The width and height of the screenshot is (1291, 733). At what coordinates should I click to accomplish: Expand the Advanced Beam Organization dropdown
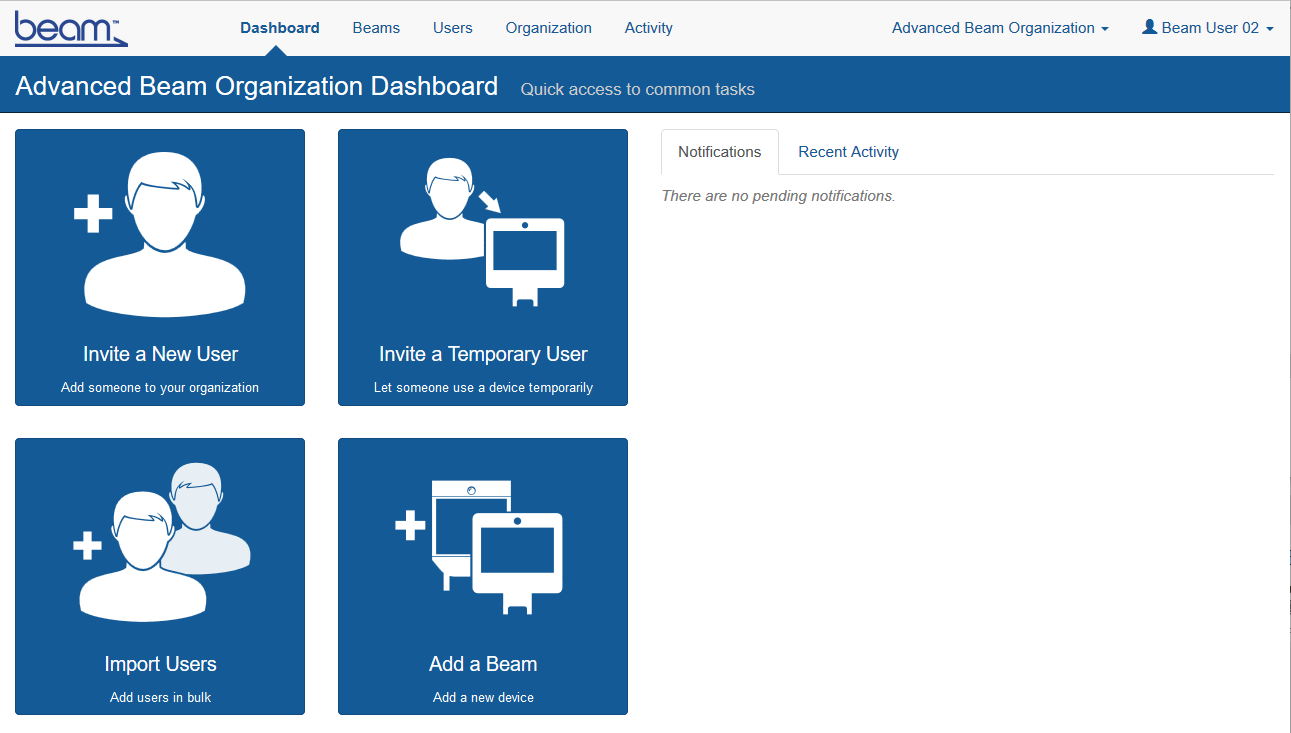999,28
